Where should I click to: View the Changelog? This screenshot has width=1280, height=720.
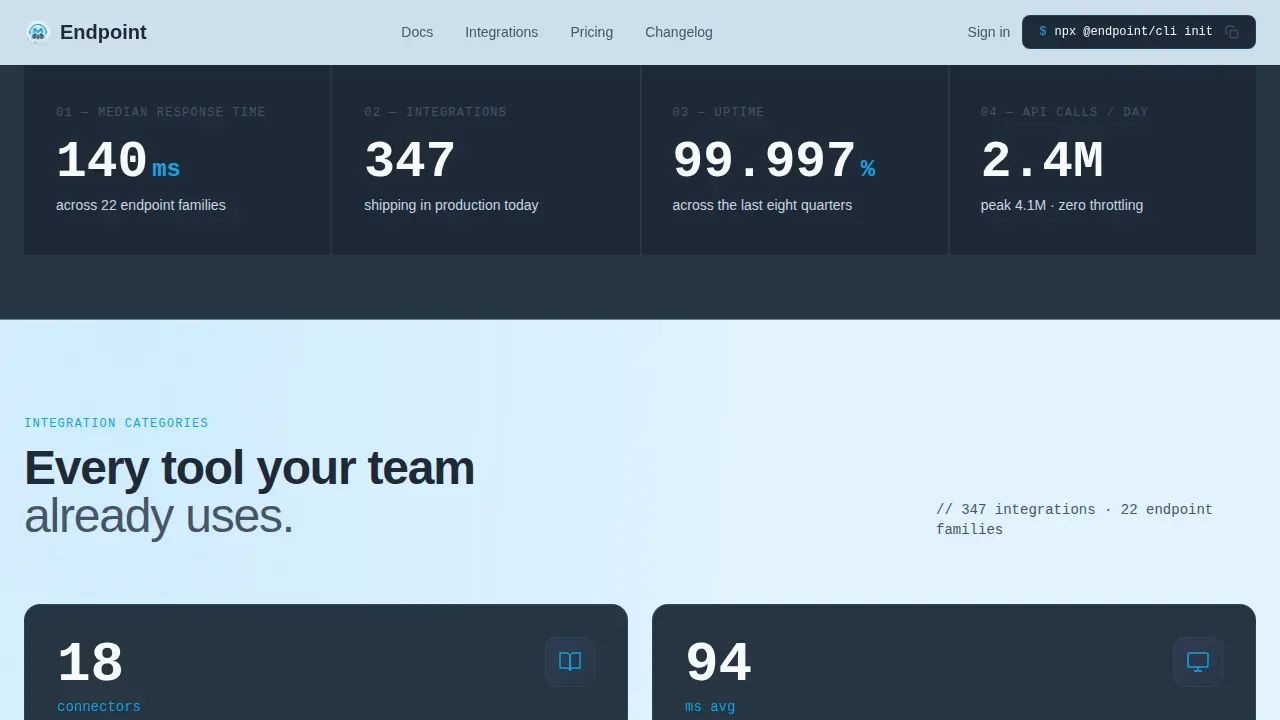pyautogui.click(x=679, y=32)
